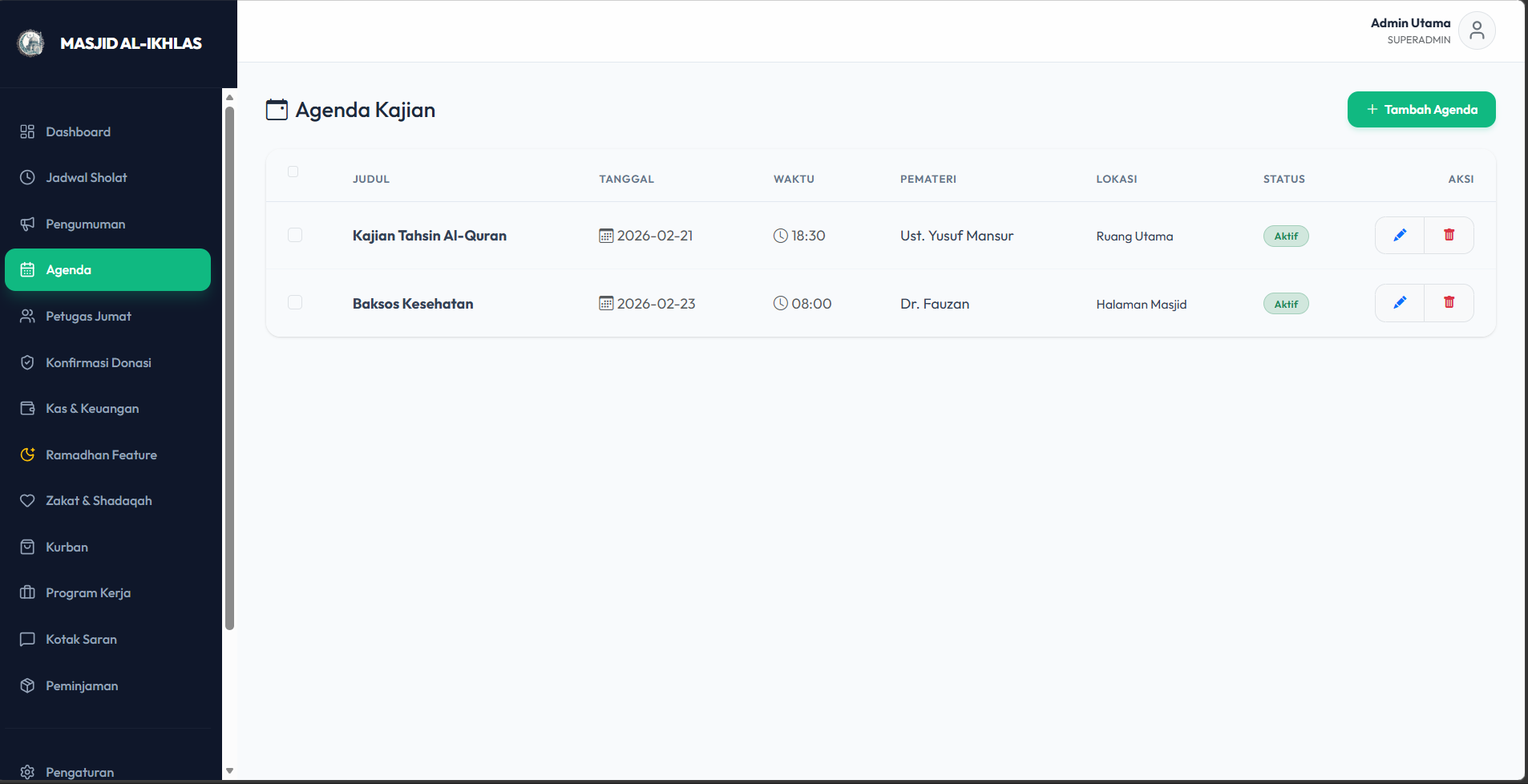Delete the Baksos Kesehatan agenda
Screen dimensions: 1528x784
click(x=1449, y=302)
